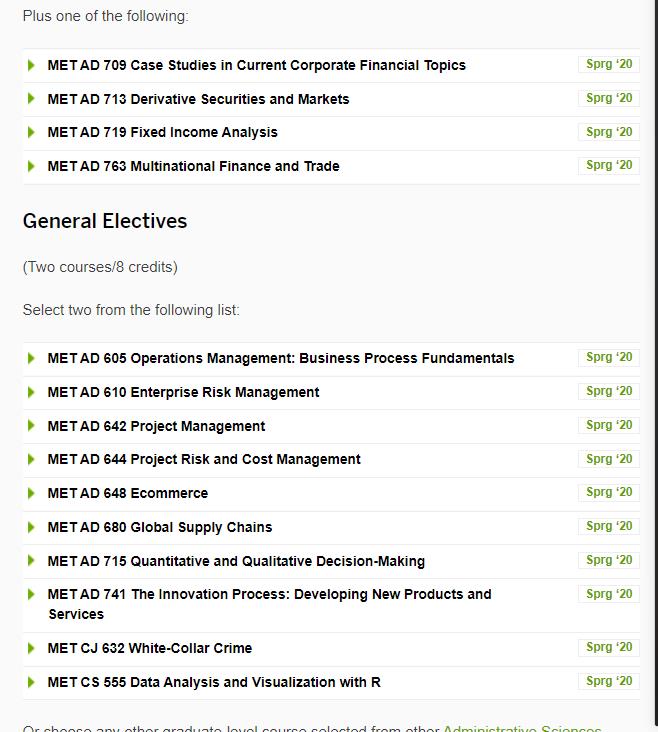Follow the Administrative Sciences link
This screenshot has width=658, height=732.
[x=522, y=728]
